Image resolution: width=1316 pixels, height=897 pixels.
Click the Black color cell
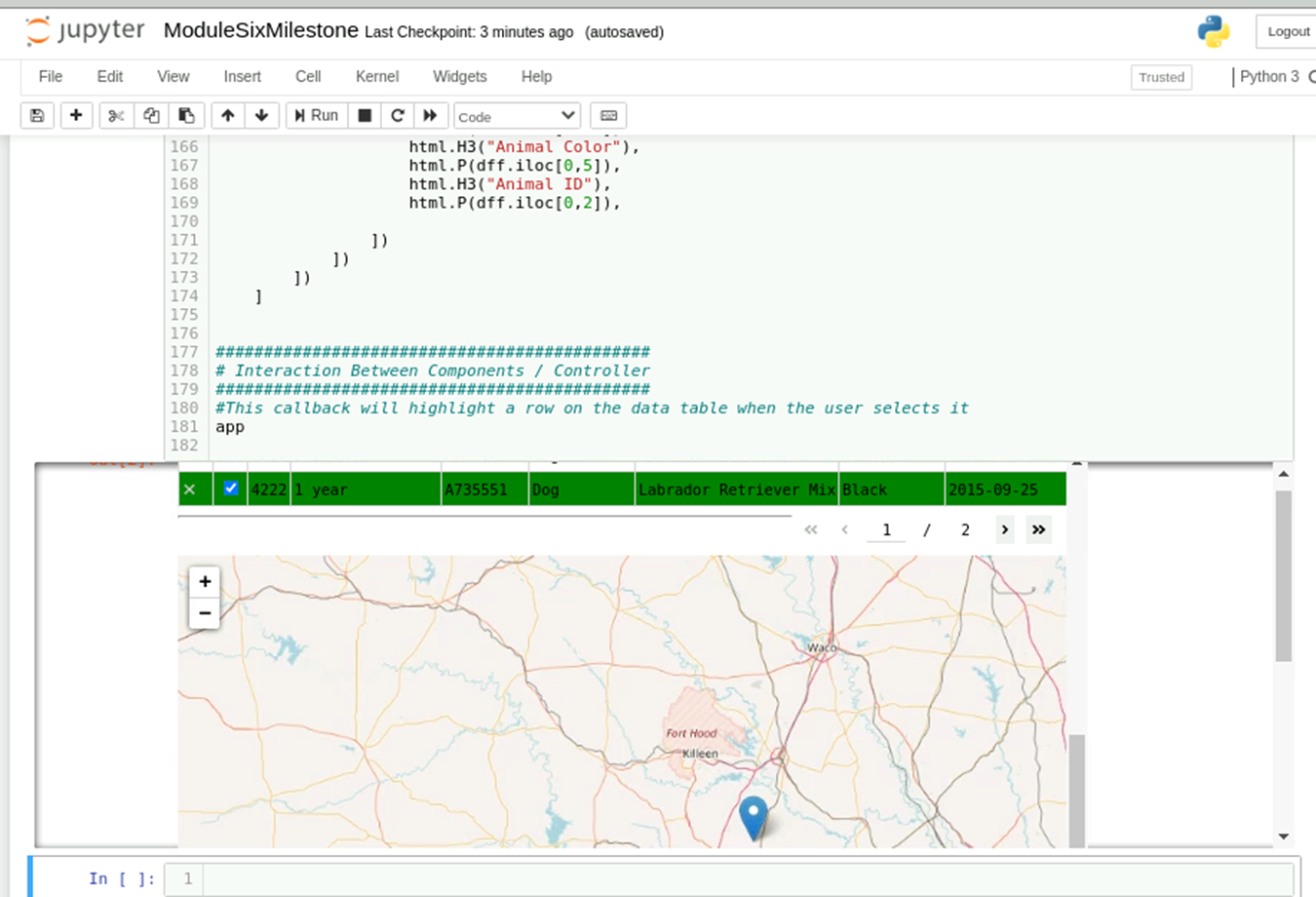click(x=892, y=489)
